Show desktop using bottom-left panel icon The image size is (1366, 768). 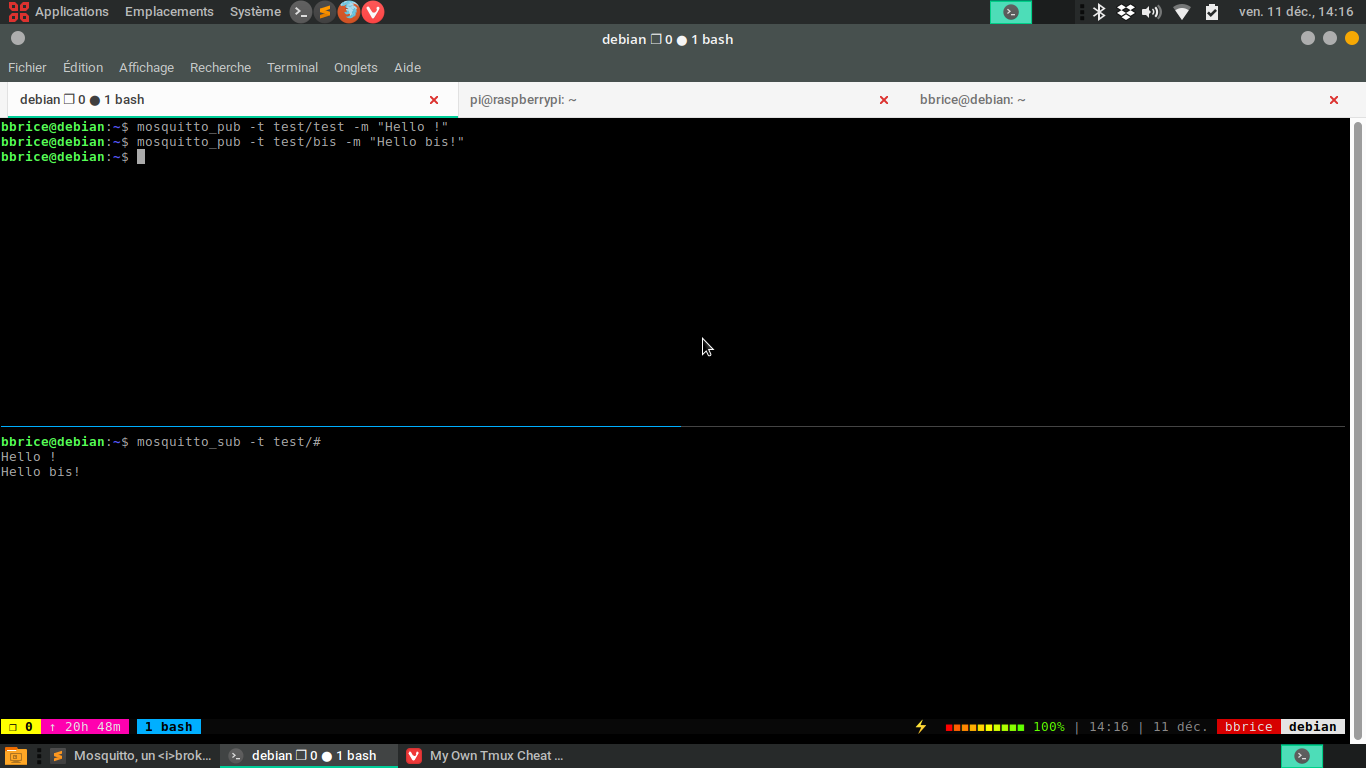[16, 756]
